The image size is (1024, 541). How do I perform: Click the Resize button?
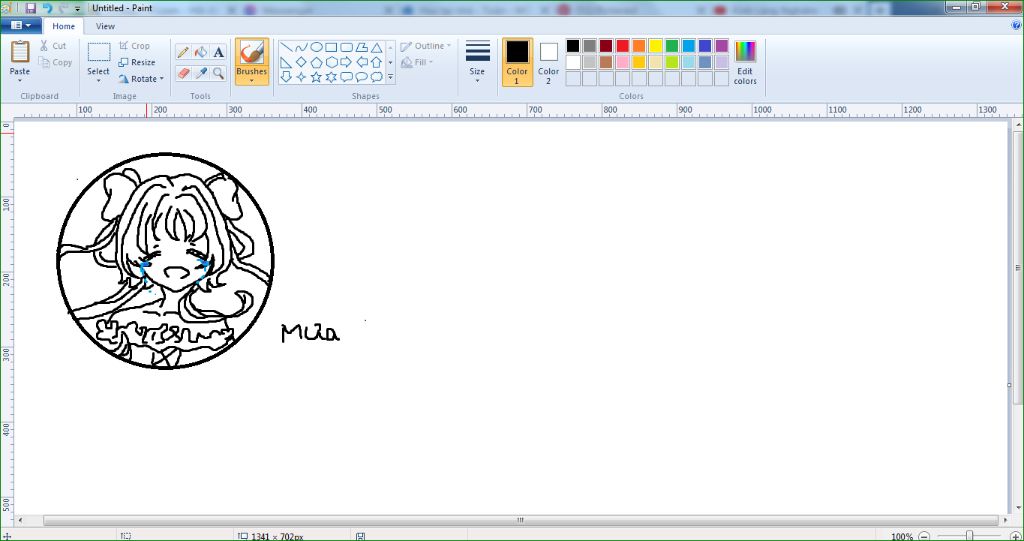click(137, 62)
